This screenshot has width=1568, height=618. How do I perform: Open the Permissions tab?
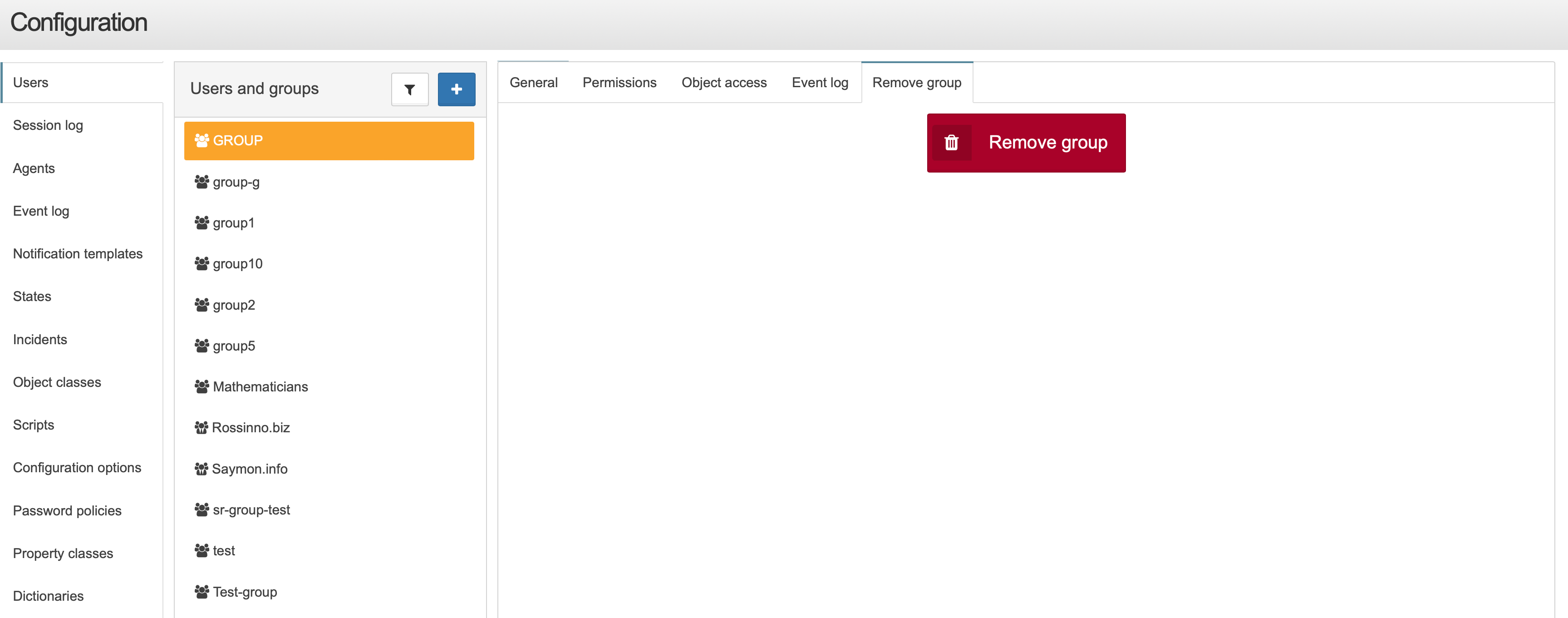click(619, 82)
